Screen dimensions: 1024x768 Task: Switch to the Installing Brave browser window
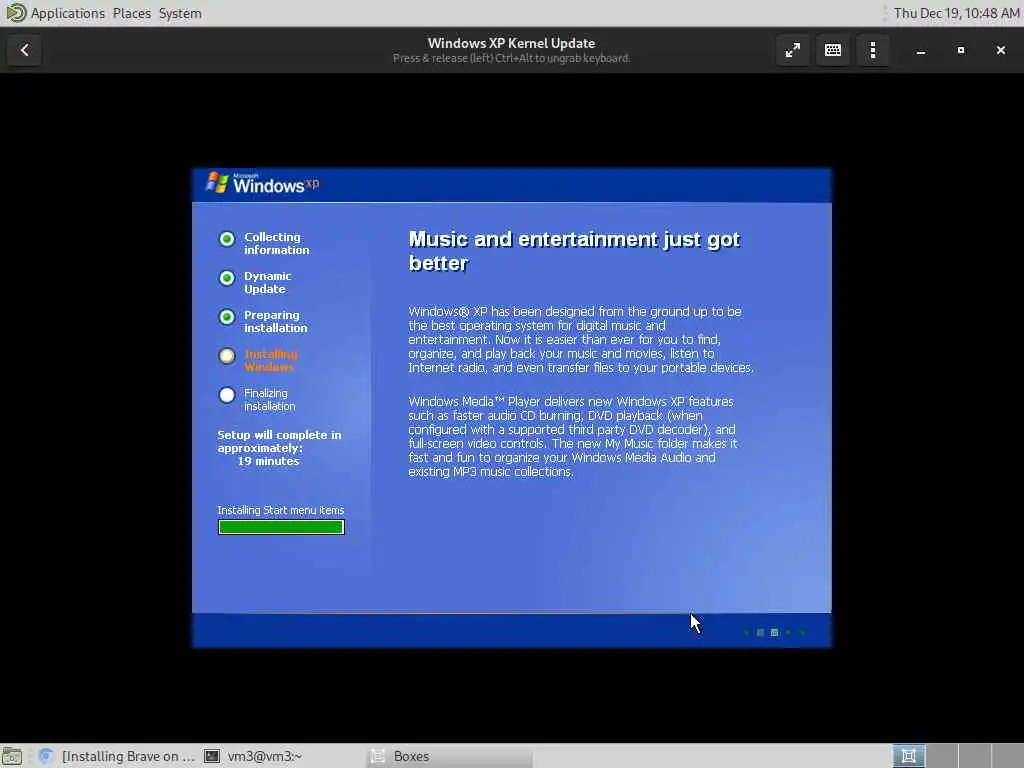[116, 756]
